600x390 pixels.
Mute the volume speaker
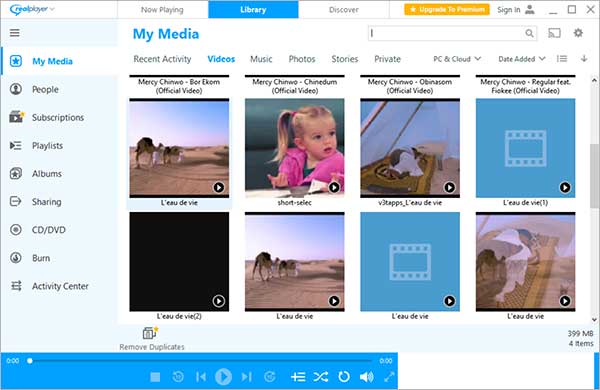367,377
